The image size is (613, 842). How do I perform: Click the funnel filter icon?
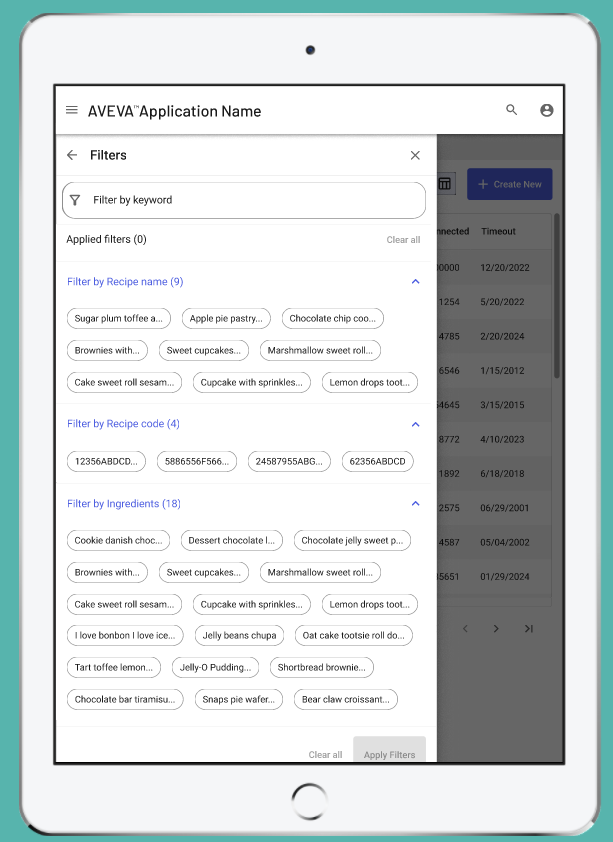[75, 200]
